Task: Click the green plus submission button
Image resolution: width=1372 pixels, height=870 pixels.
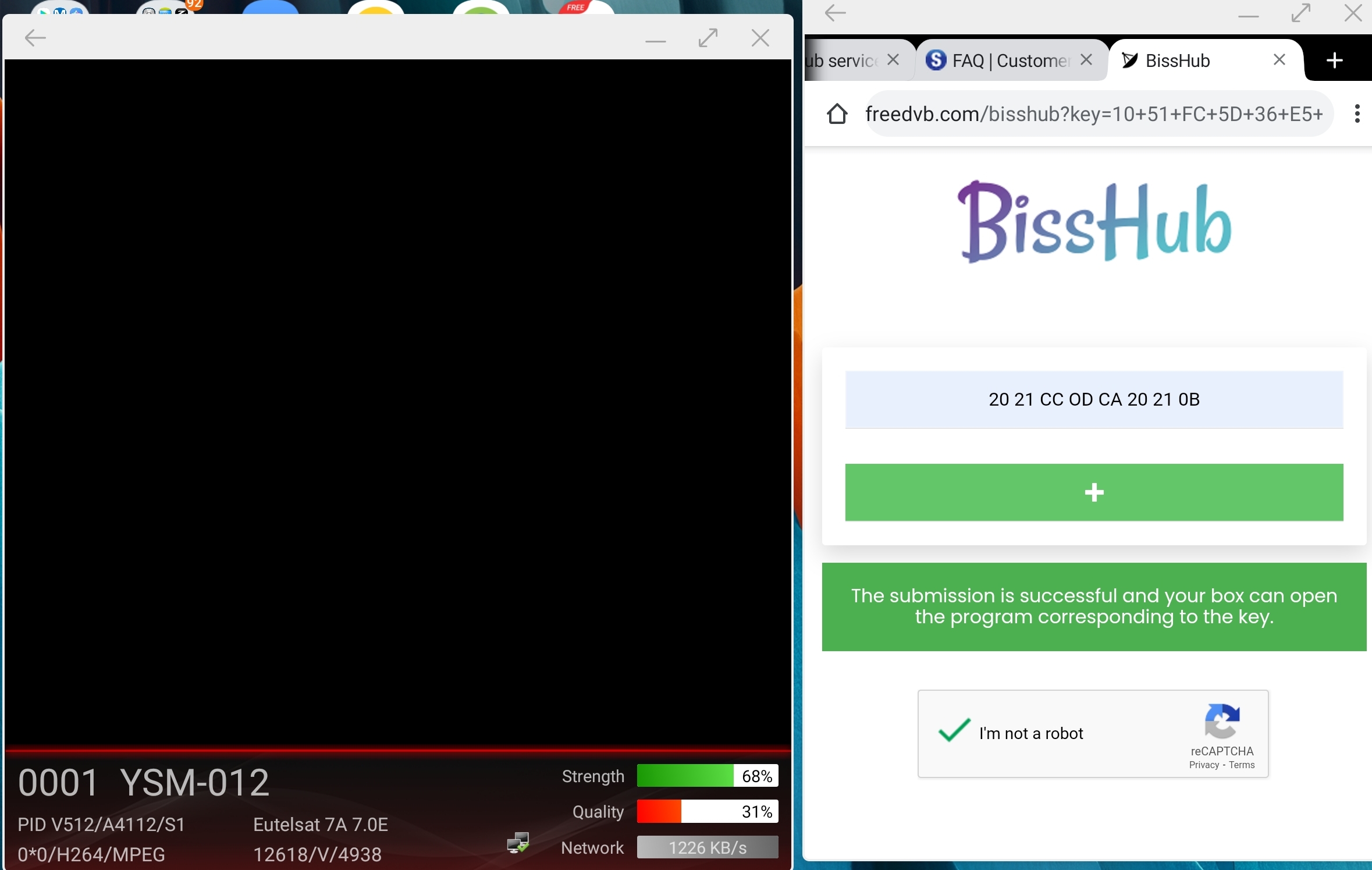Action: coord(1094,492)
